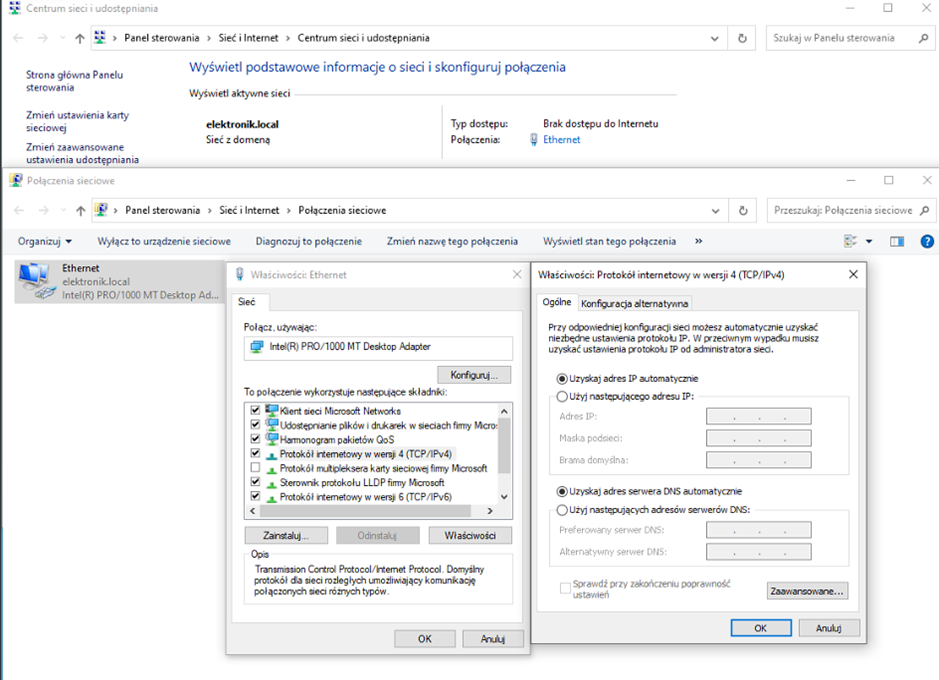The width and height of the screenshot is (939, 680).
Task: Open the Ethernet connection link
Action: (x=561, y=140)
